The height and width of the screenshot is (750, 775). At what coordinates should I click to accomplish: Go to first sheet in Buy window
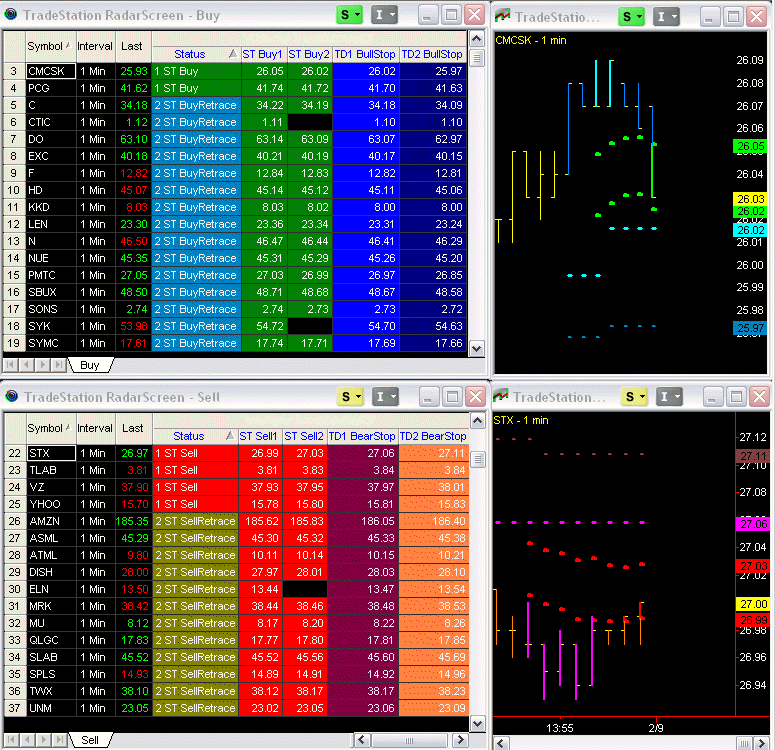10,365
